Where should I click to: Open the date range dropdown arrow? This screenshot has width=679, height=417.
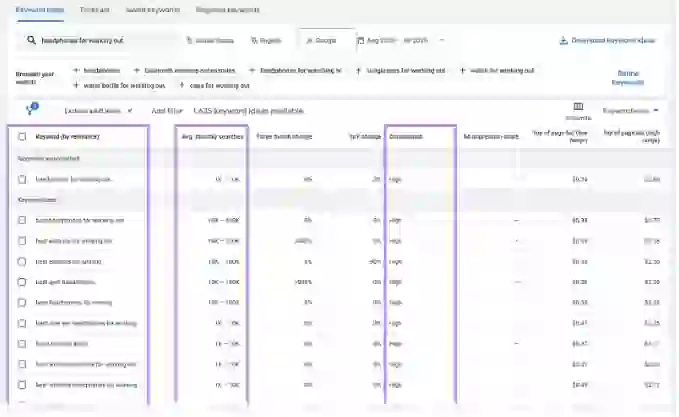(442, 41)
